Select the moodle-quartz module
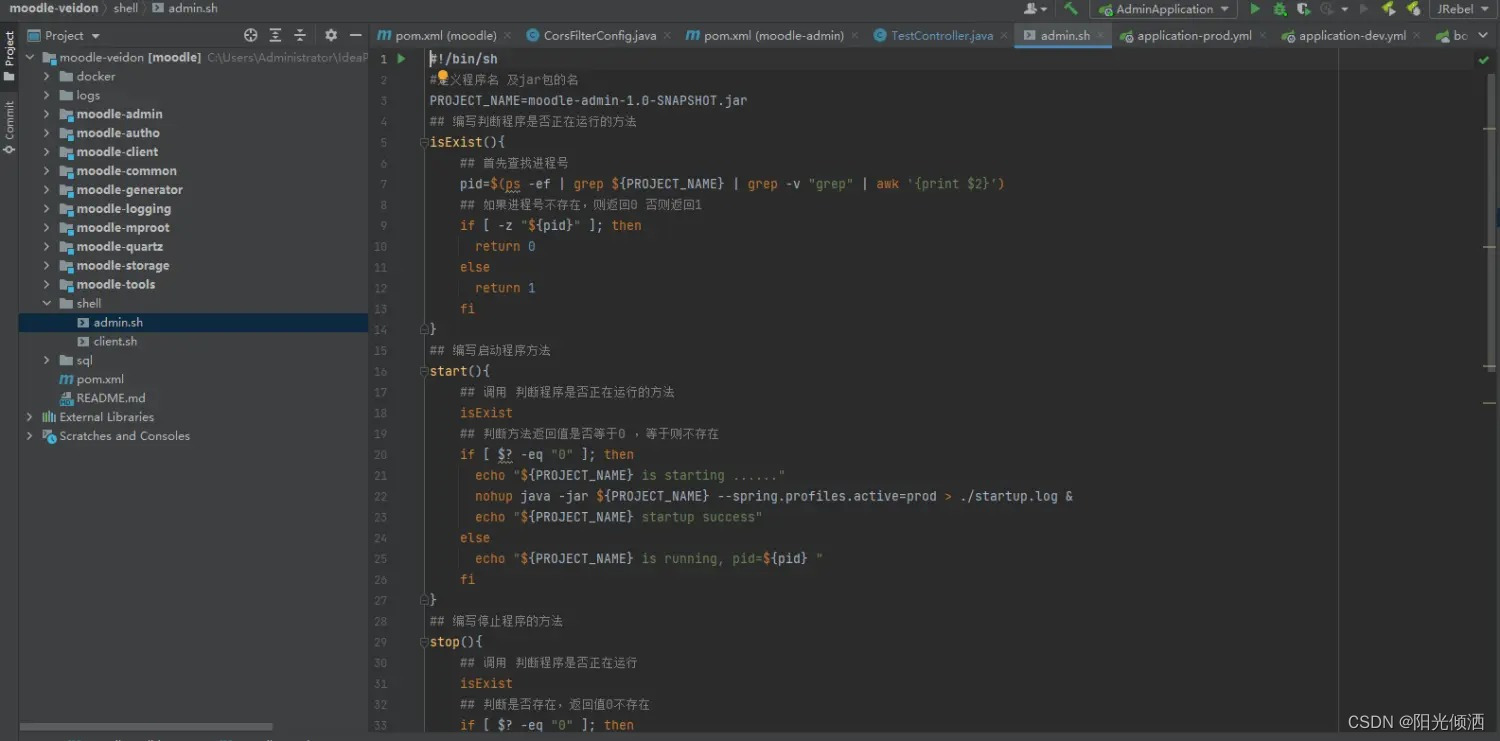The height and width of the screenshot is (741, 1500). (119, 247)
